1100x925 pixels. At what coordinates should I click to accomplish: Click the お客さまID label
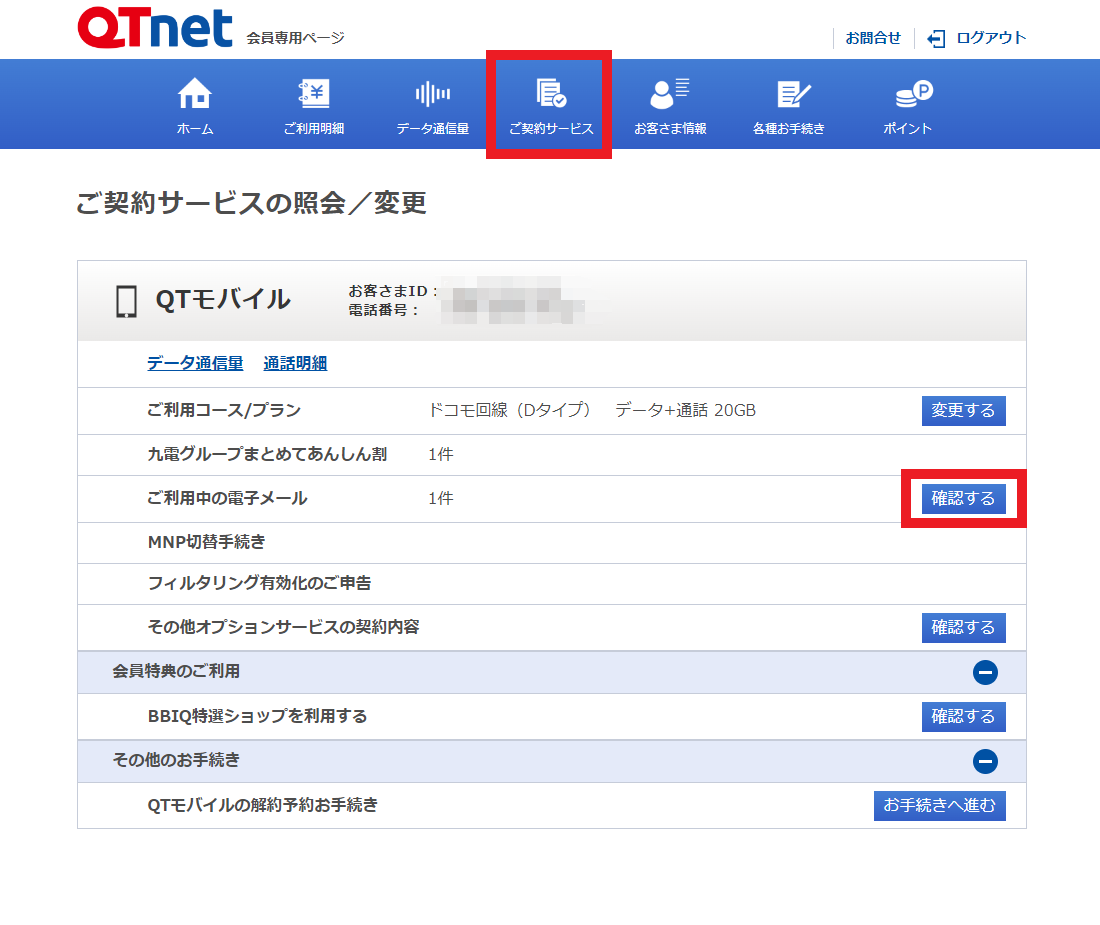pos(393,291)
